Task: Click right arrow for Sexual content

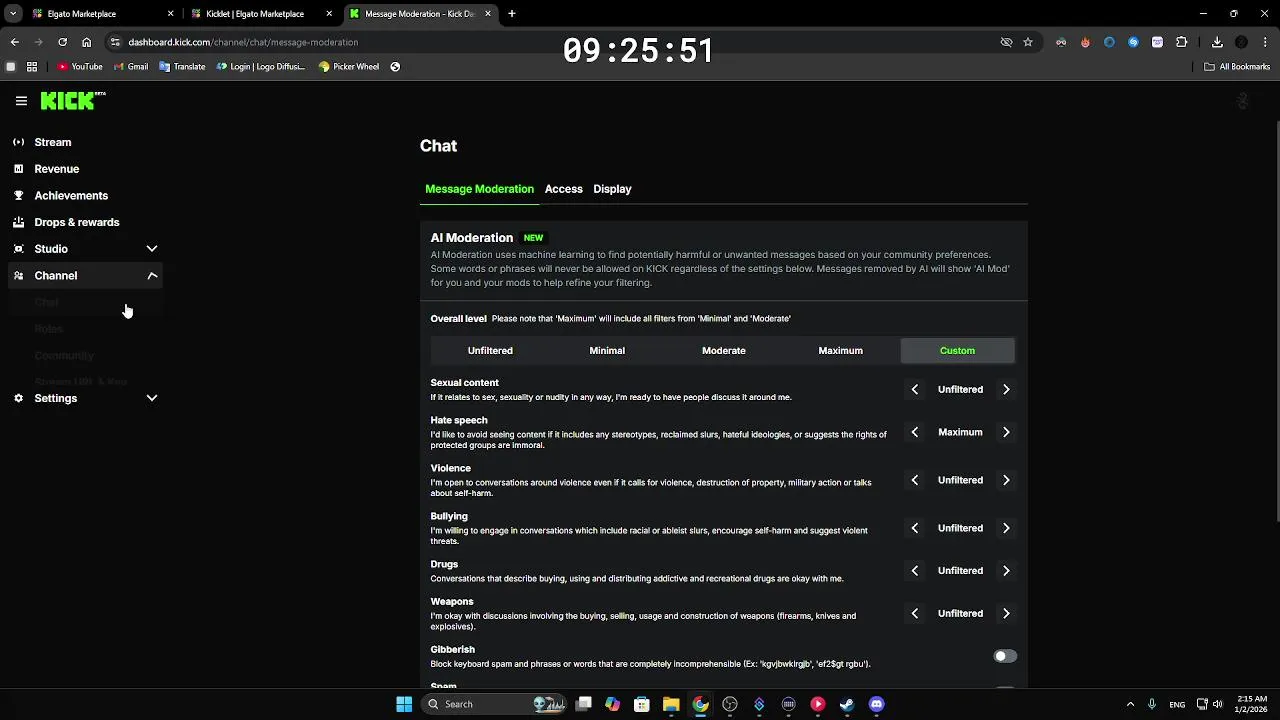Action: tap(1006, 389)
